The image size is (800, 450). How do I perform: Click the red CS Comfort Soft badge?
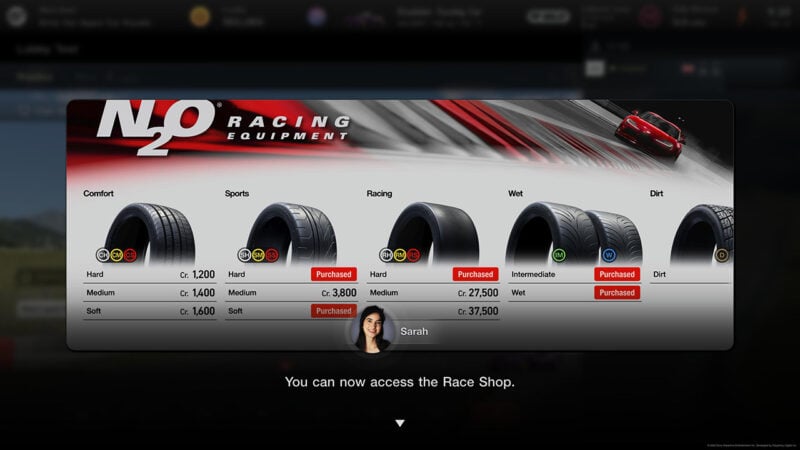click(x=130, y=255)
